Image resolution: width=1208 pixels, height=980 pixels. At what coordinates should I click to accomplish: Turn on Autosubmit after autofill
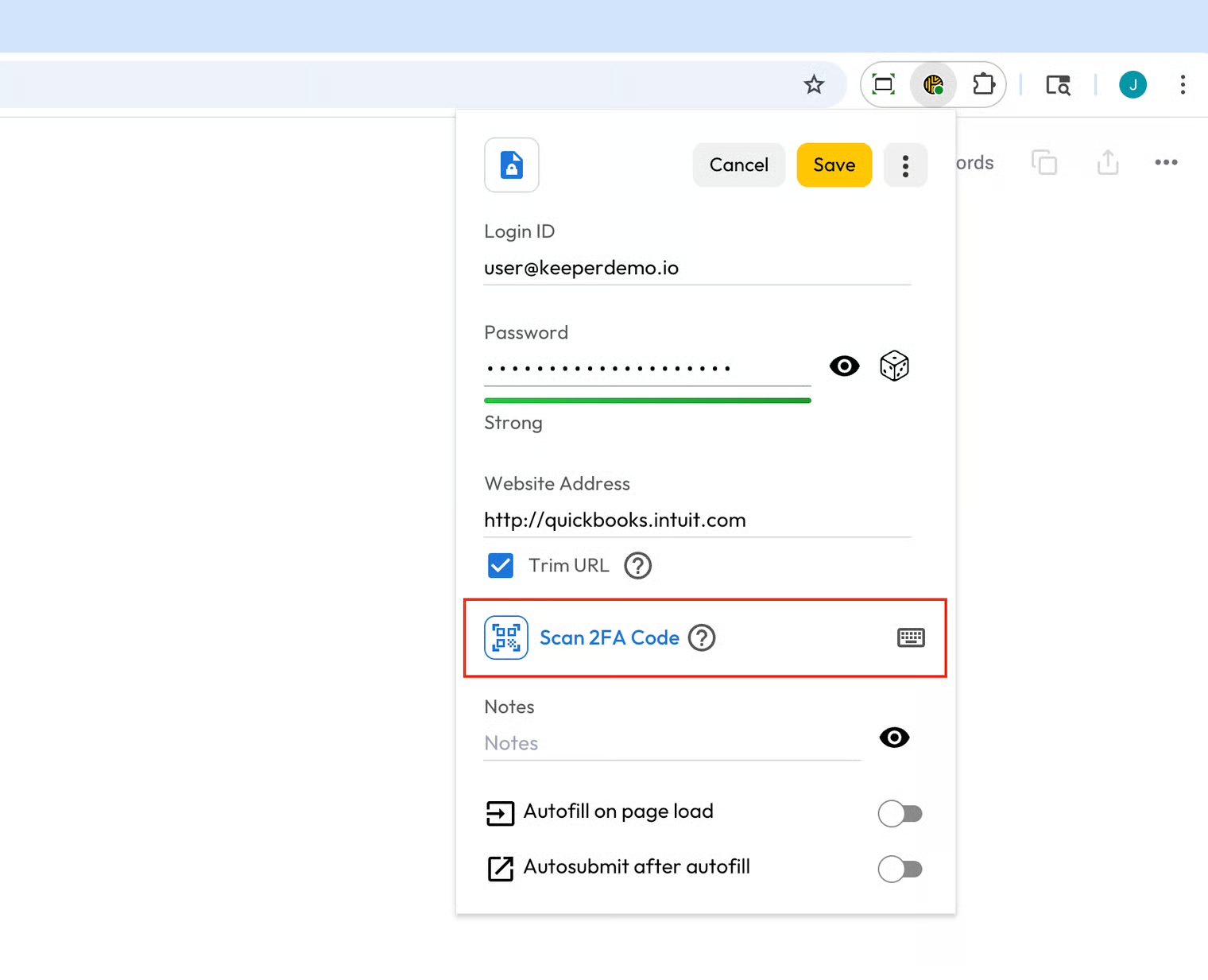coord(900,869)
